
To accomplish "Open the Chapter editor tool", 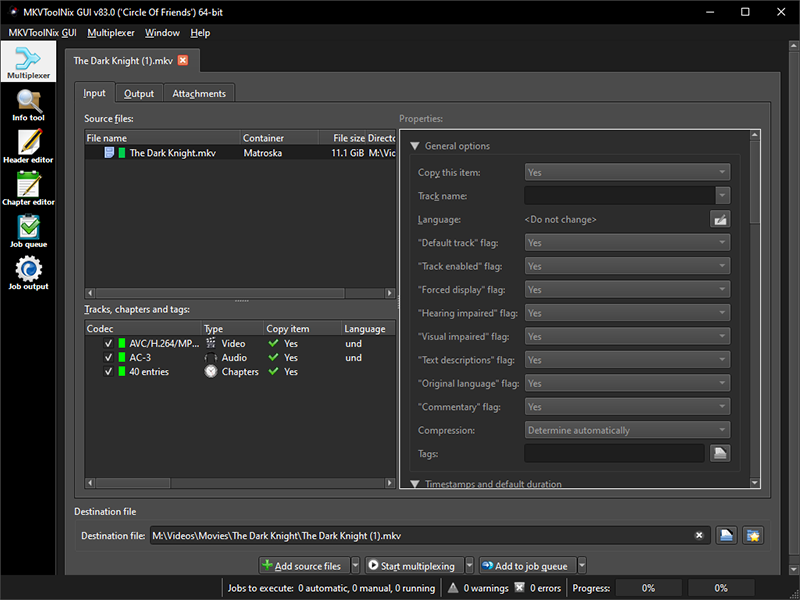I will click(x=28, y=189).
